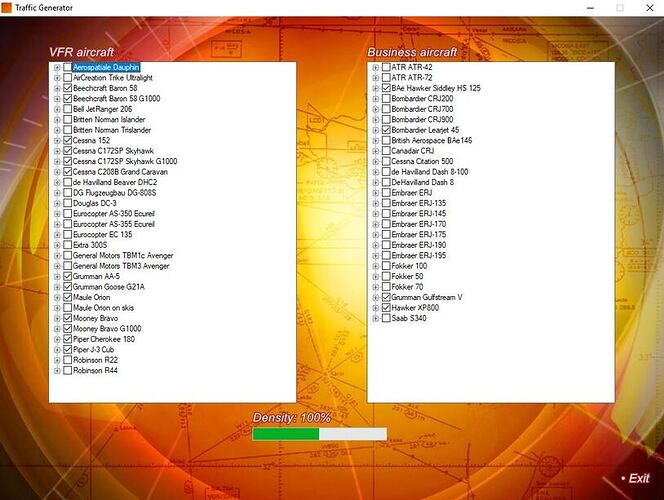Select General Motors TBM3 Avenger label
Screen dimensions: 664x500
[121, 266]
